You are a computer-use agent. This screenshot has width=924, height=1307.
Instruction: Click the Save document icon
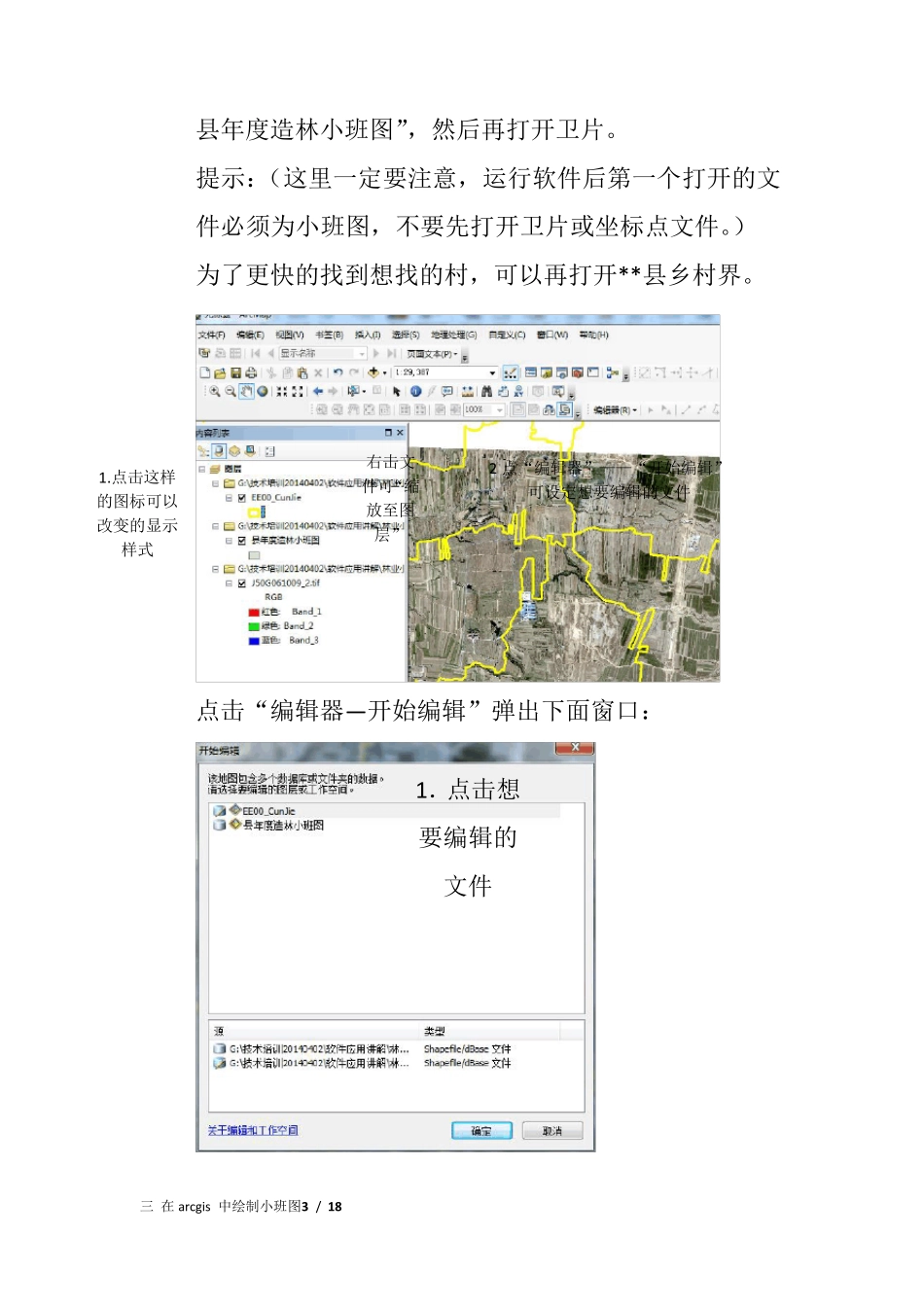(236, 373)
